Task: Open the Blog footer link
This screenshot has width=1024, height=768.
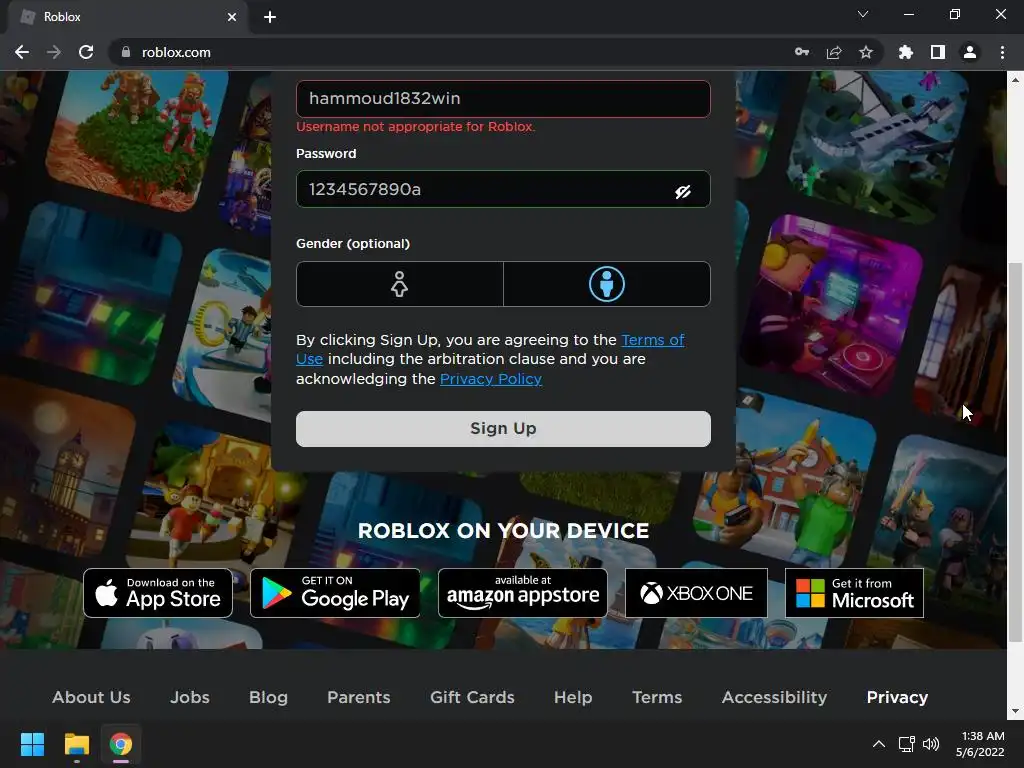Action: (268, 697)
